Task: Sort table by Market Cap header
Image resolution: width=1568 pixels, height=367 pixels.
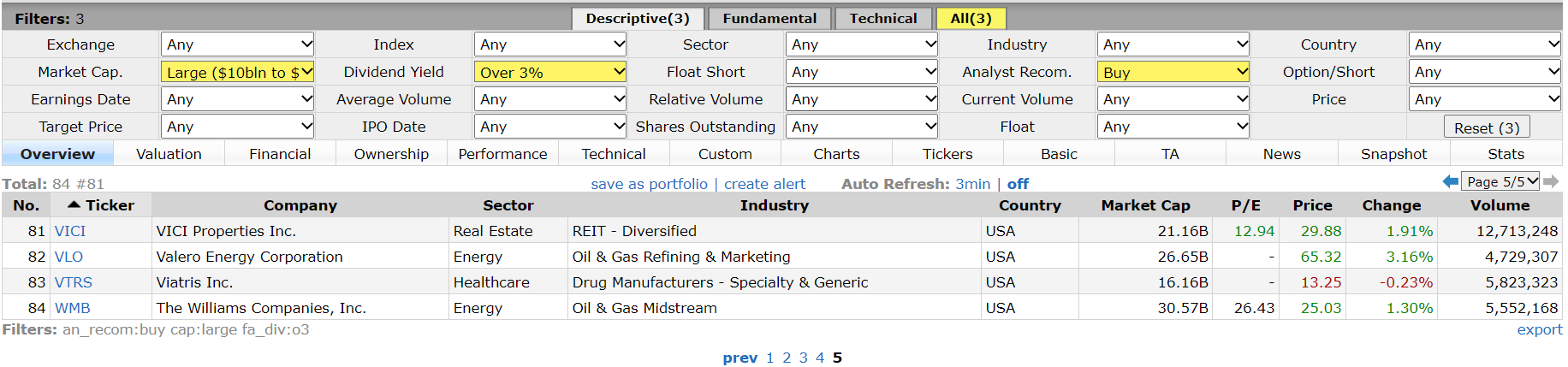Action: (1145, 205)
